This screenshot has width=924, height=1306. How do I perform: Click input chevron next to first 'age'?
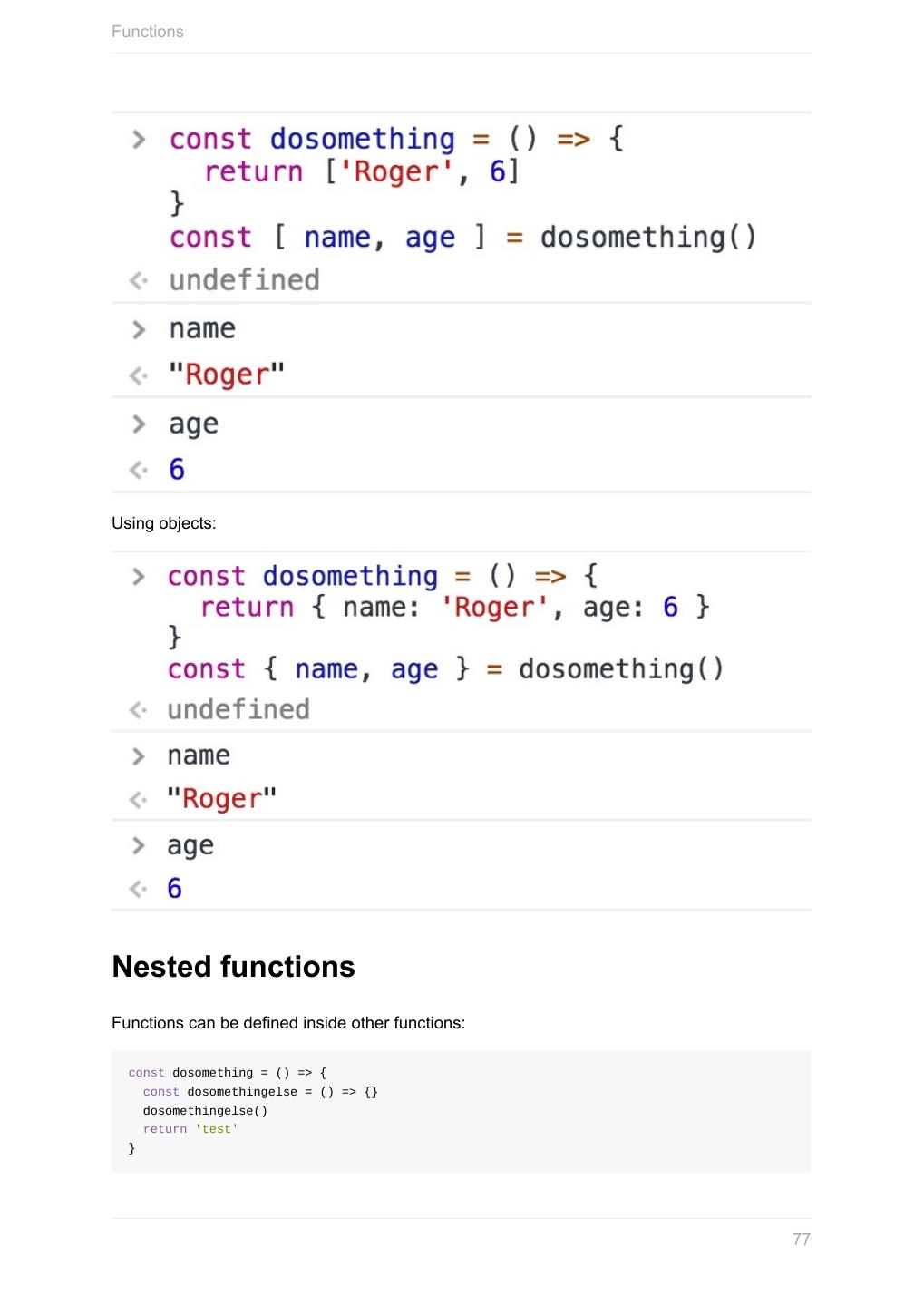139,424
